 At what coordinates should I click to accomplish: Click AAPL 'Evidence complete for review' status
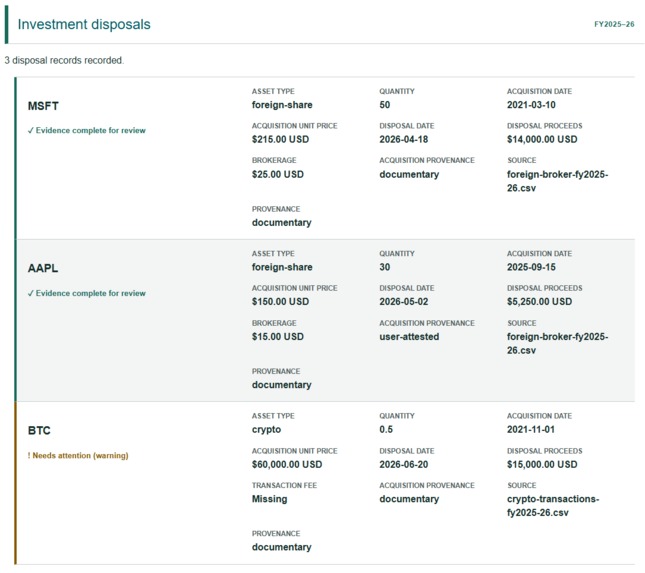click(86, 293)
